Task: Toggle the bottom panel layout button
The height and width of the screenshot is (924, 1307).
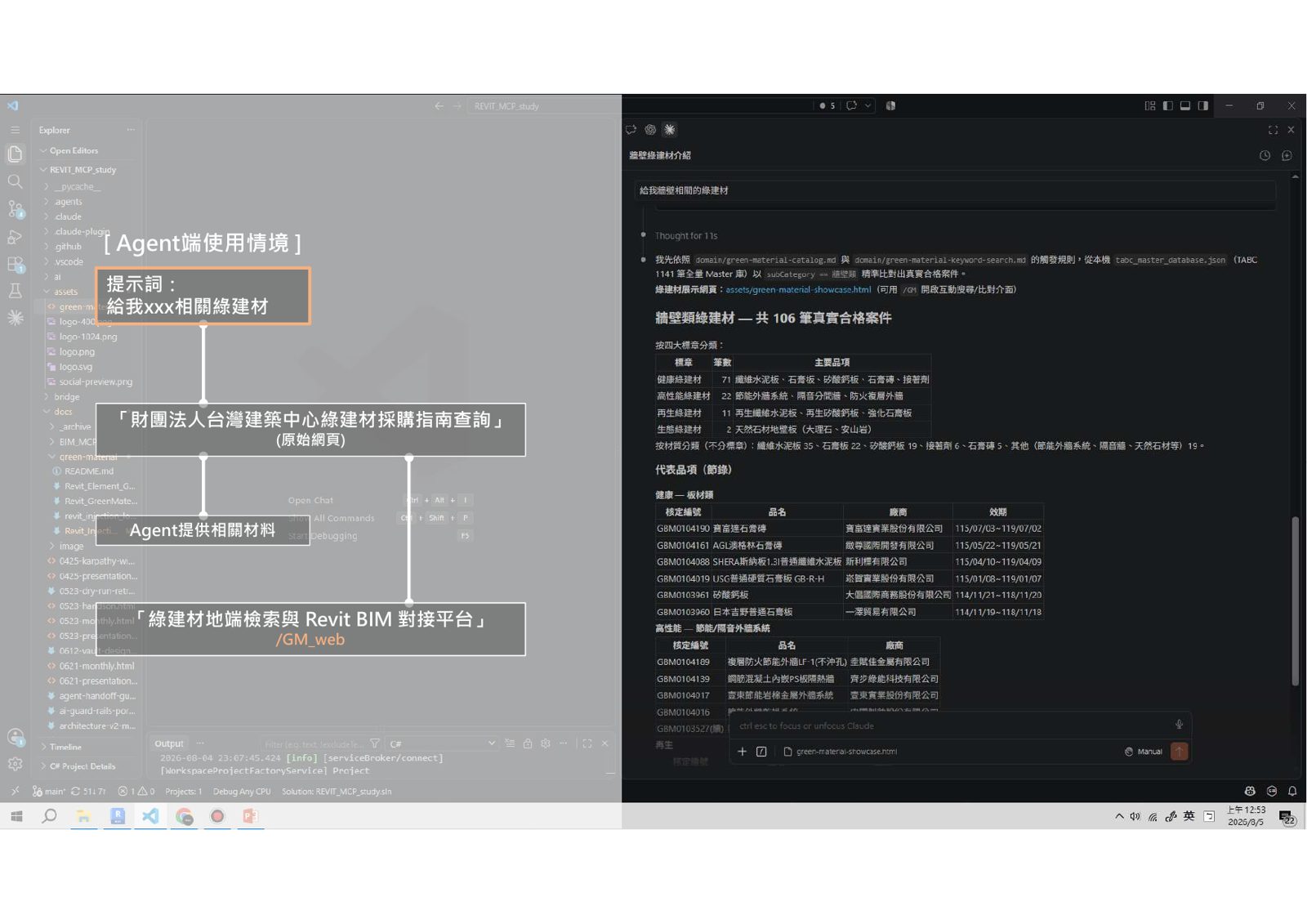Action: click(1185, 105)
